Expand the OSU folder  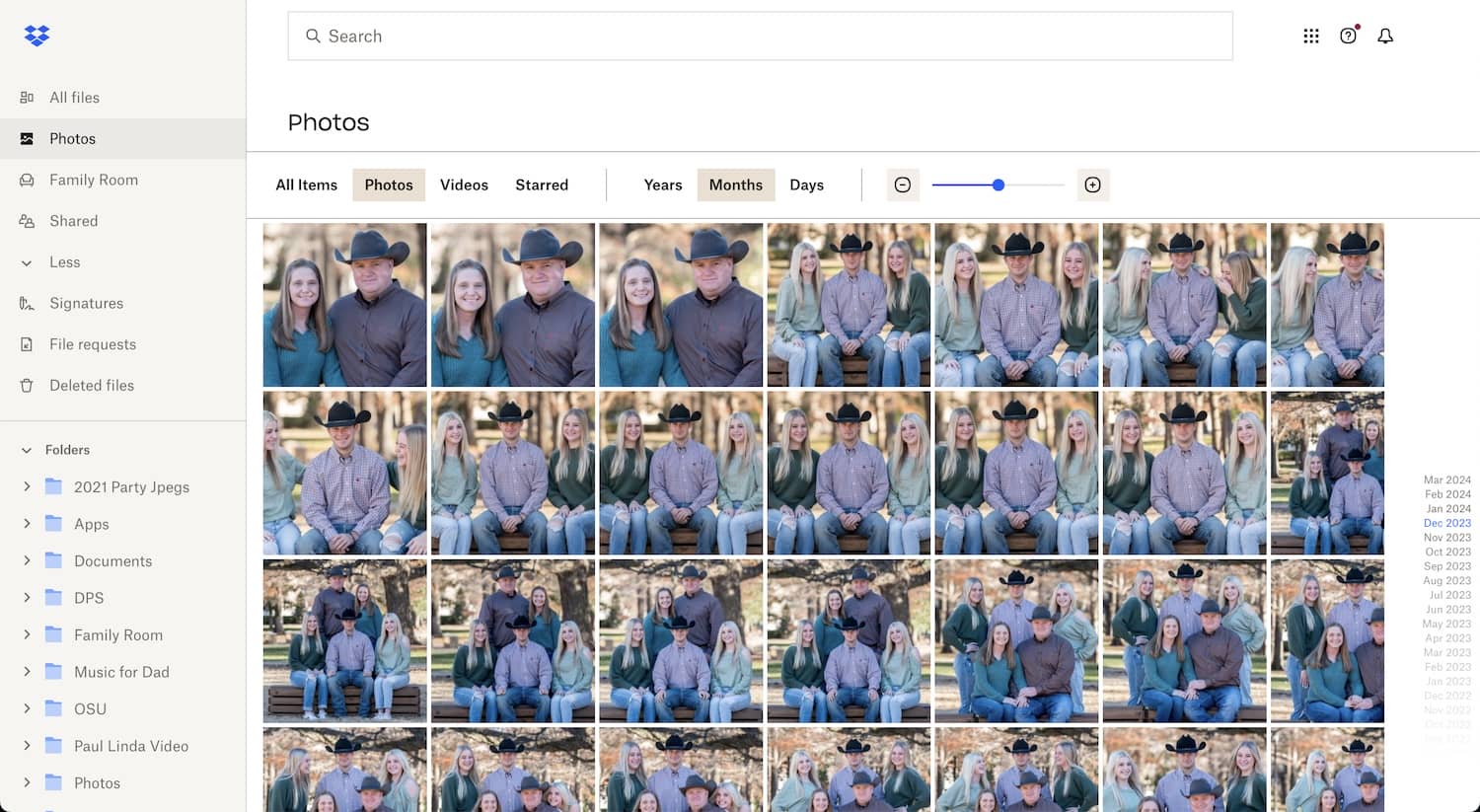[27, 708]
